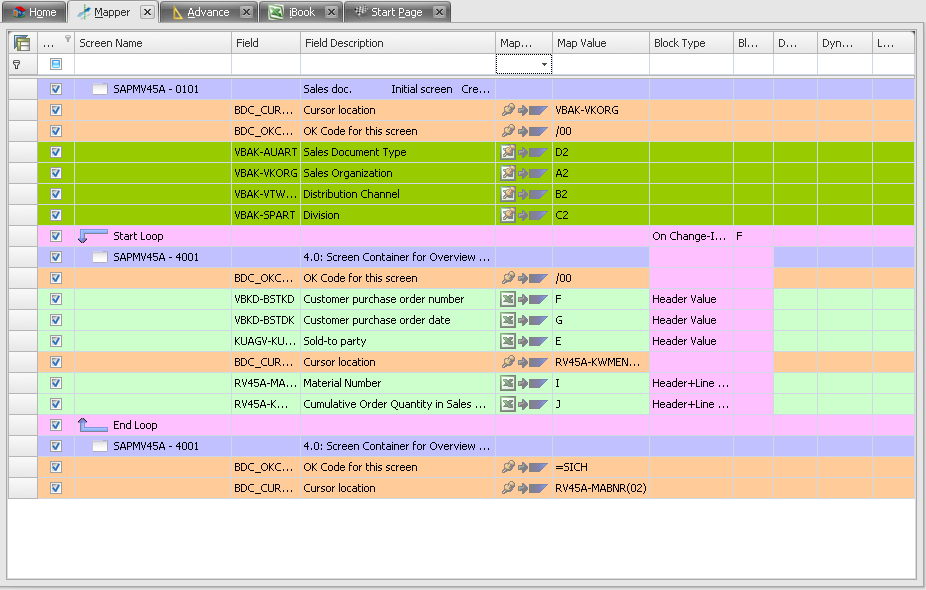Click mapping icon for Material Number row
The width and height of the screenshot is (926, 590).
click(524, 383)
